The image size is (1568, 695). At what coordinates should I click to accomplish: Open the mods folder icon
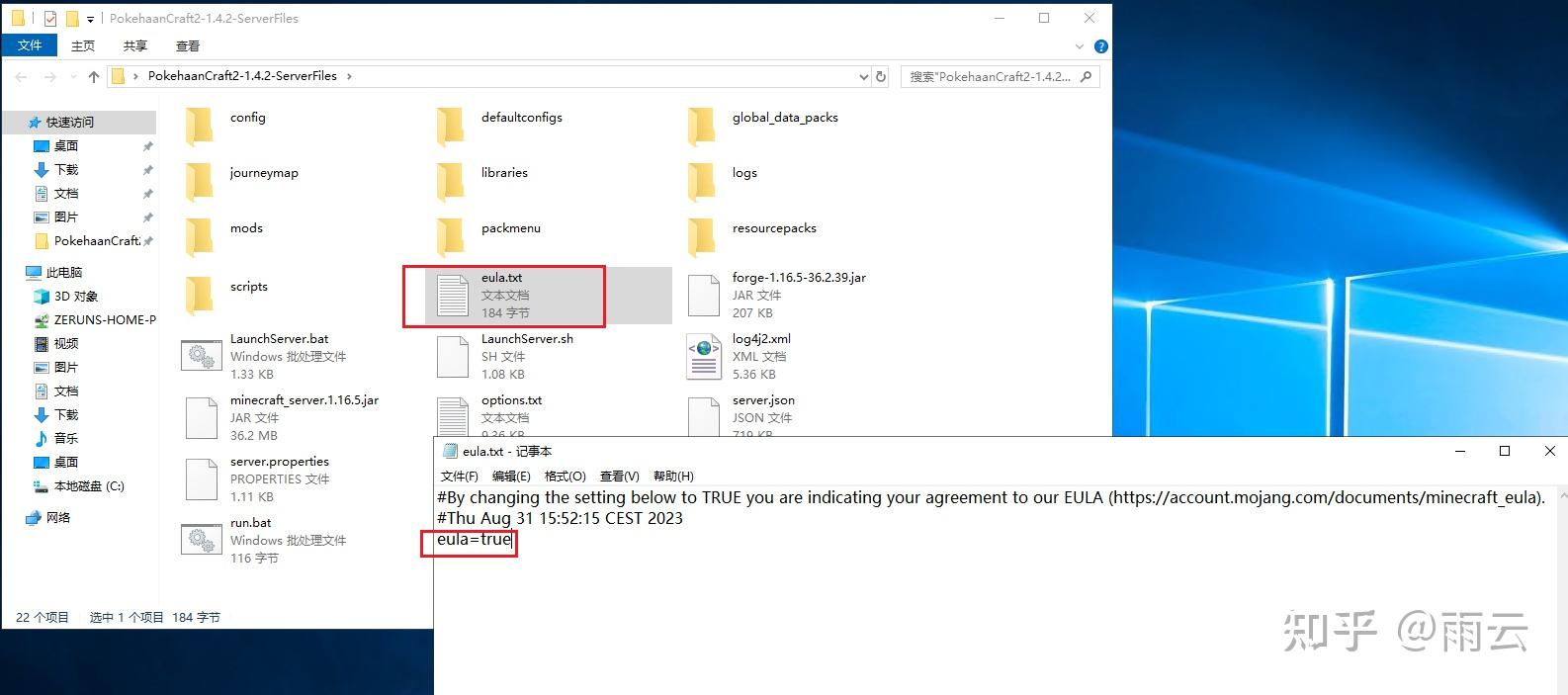coord(200,236)
